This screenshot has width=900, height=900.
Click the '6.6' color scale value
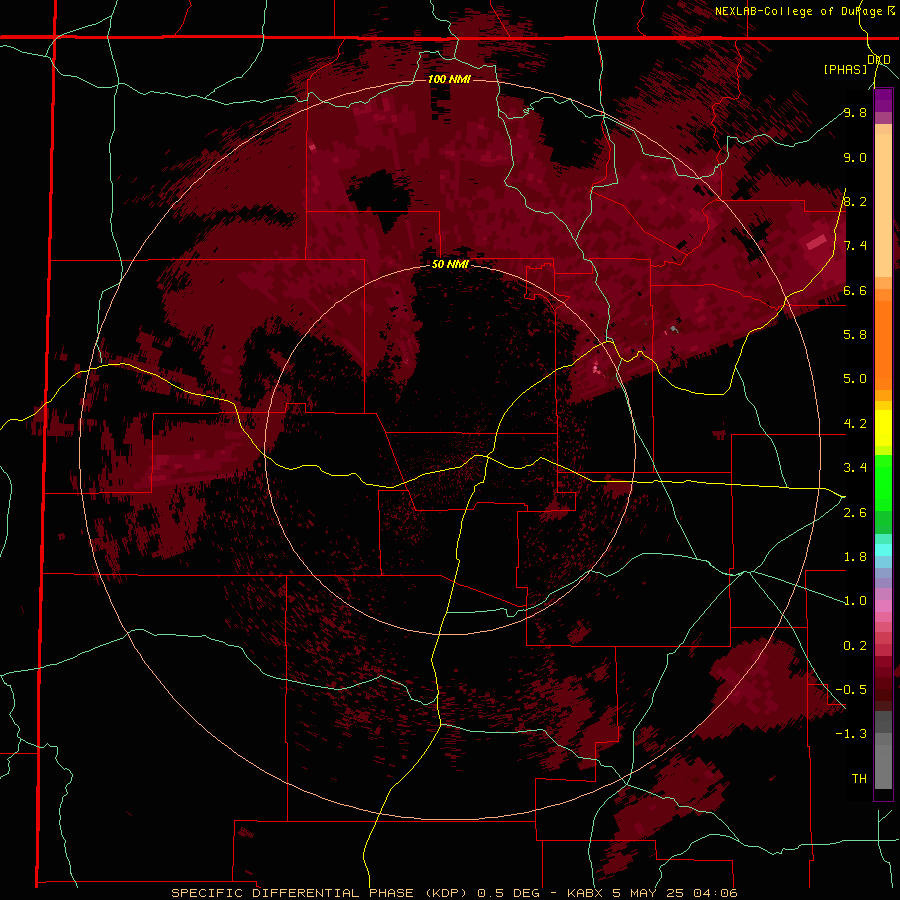[855, 290]
